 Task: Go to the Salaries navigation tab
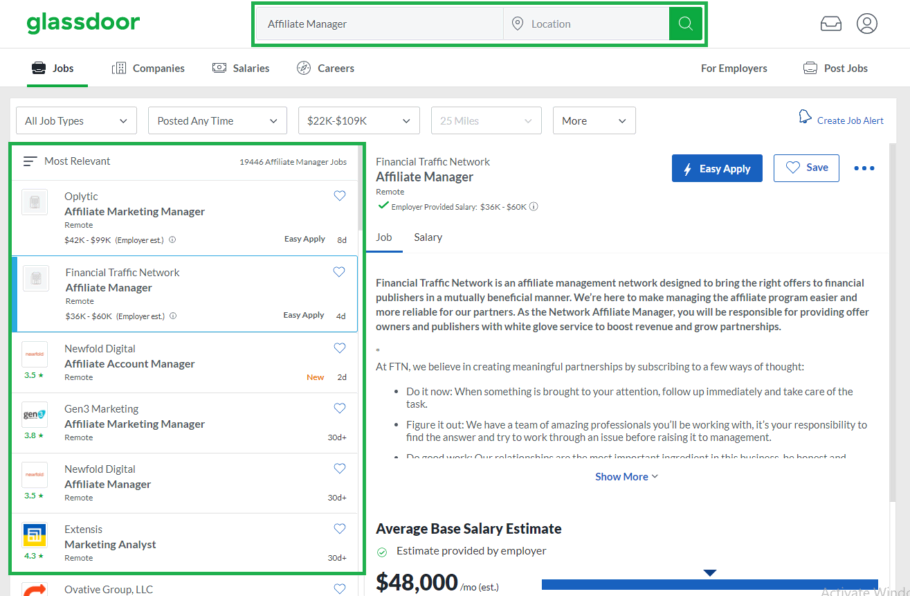point(240,68)
